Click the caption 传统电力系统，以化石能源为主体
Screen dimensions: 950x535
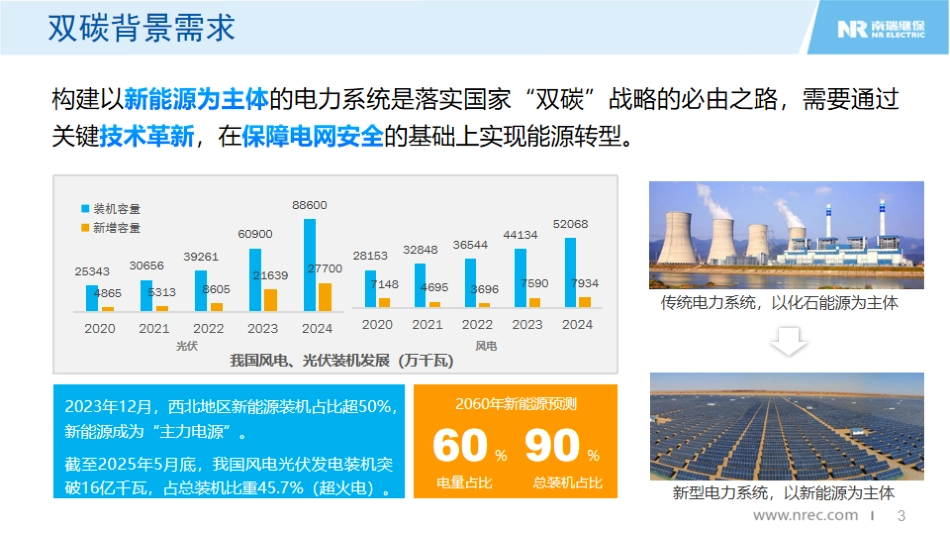pos(779,302)
